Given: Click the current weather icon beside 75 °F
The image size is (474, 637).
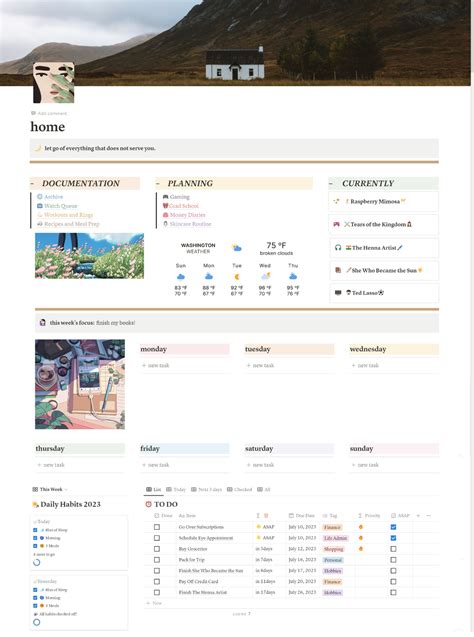Looking at the screenshot, I should 236,248.
